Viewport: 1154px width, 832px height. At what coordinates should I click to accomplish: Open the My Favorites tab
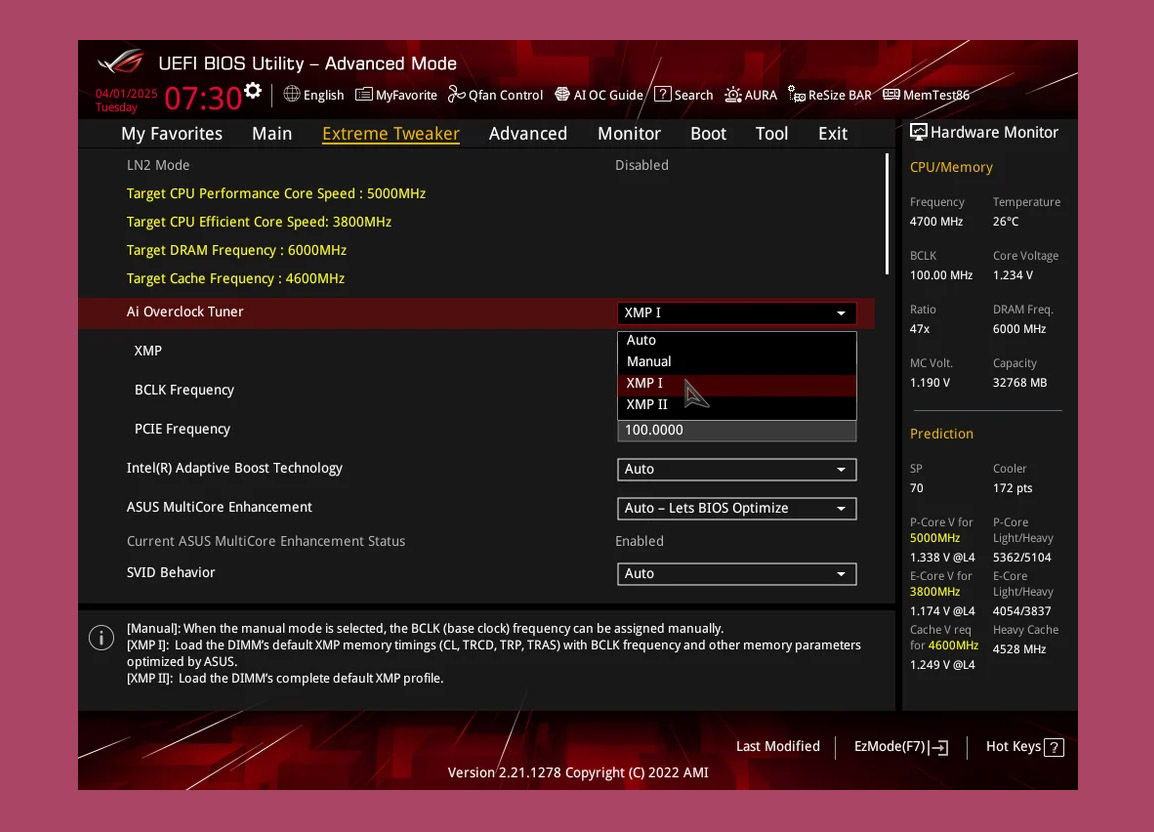pyautogui.click(x=171, y=133)
